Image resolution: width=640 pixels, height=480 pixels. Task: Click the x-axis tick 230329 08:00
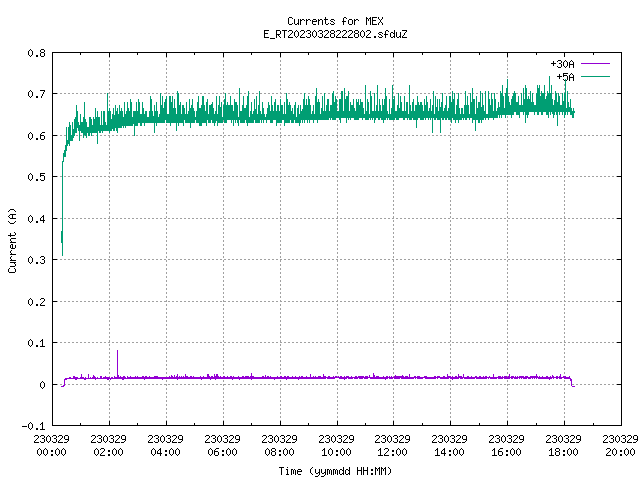(279, 445)
